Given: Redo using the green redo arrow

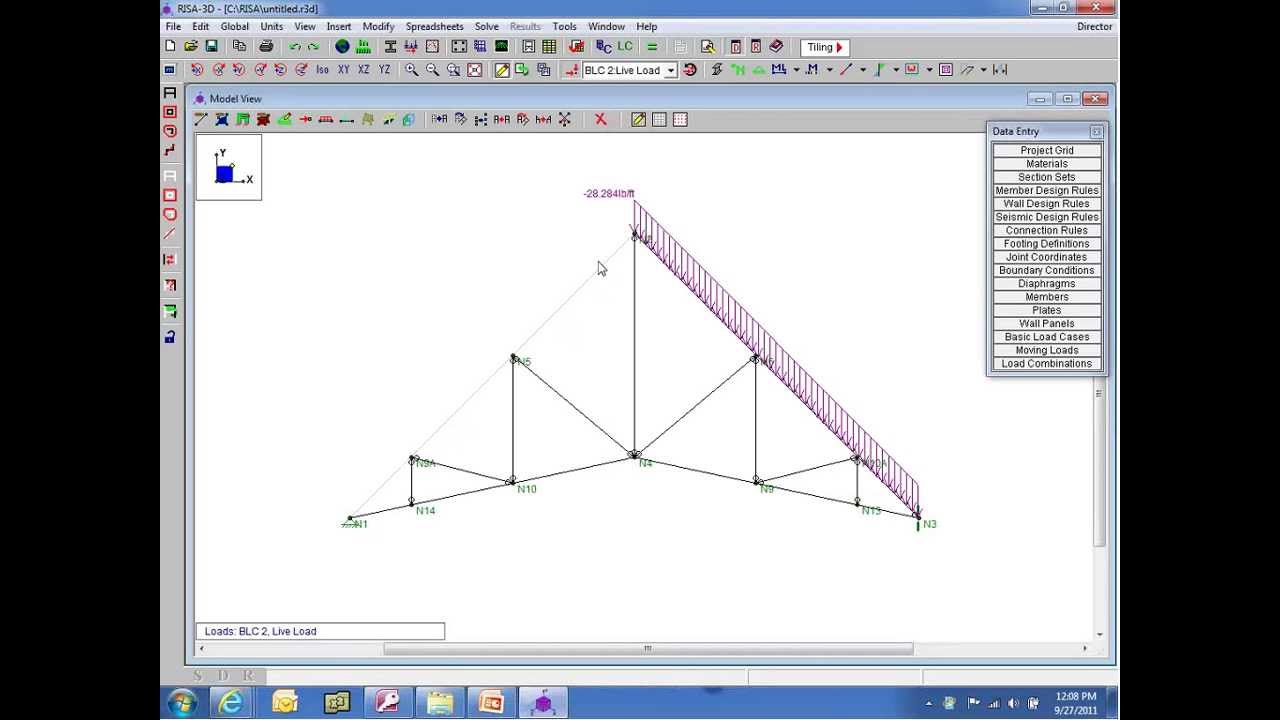Looking at the screenshot, I should coord(314,47).
